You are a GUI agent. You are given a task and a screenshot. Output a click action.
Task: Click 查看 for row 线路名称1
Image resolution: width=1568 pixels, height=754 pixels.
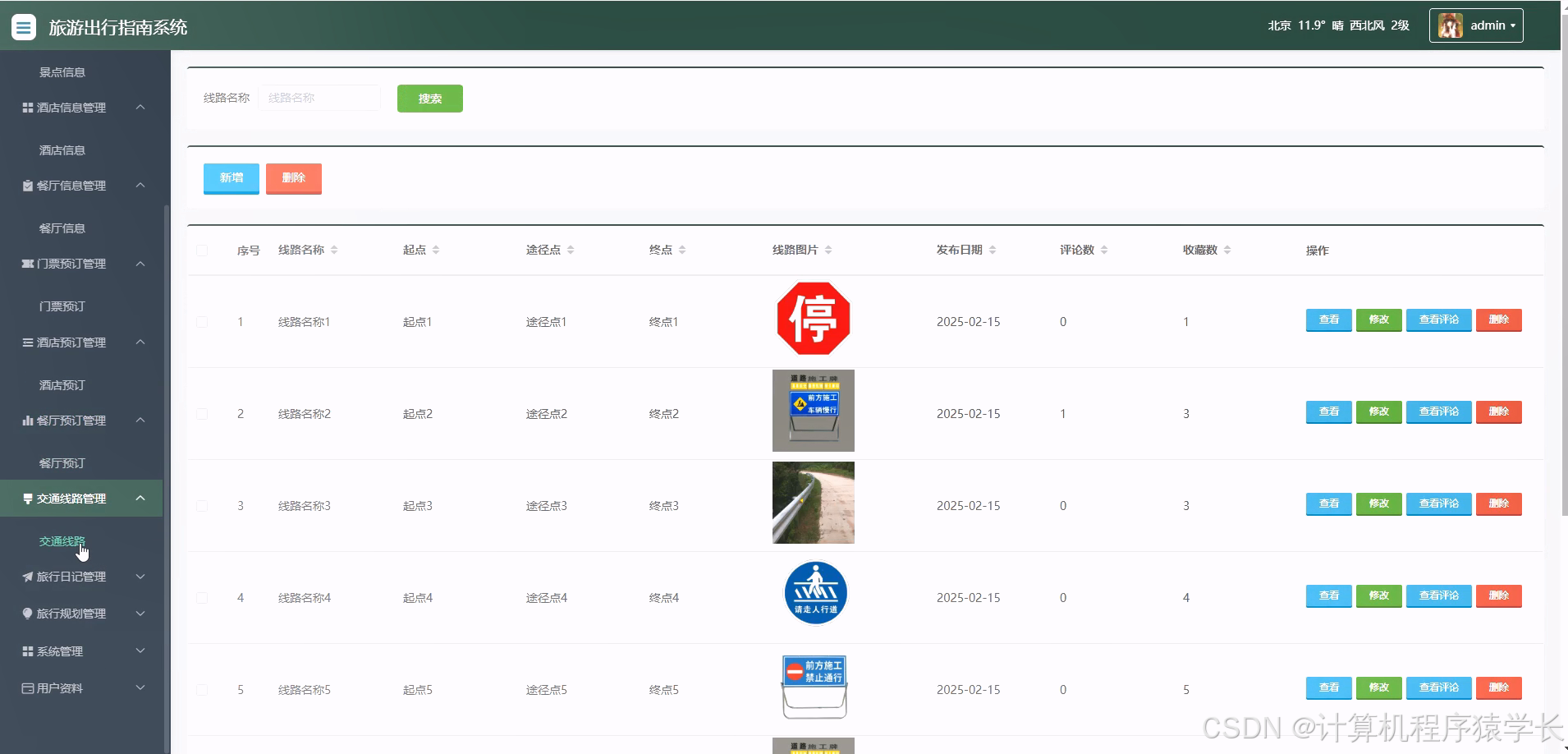pyautogui.click(x=1329, y=320)
